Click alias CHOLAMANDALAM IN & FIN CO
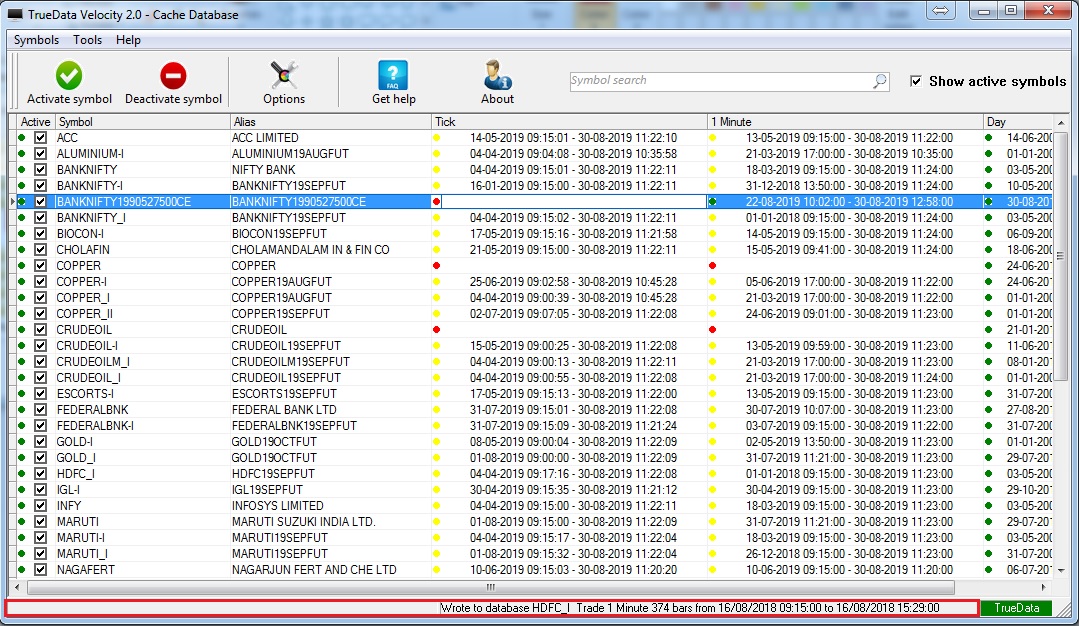This screenshot has height=626, width=1079. (x=310, y=250)
